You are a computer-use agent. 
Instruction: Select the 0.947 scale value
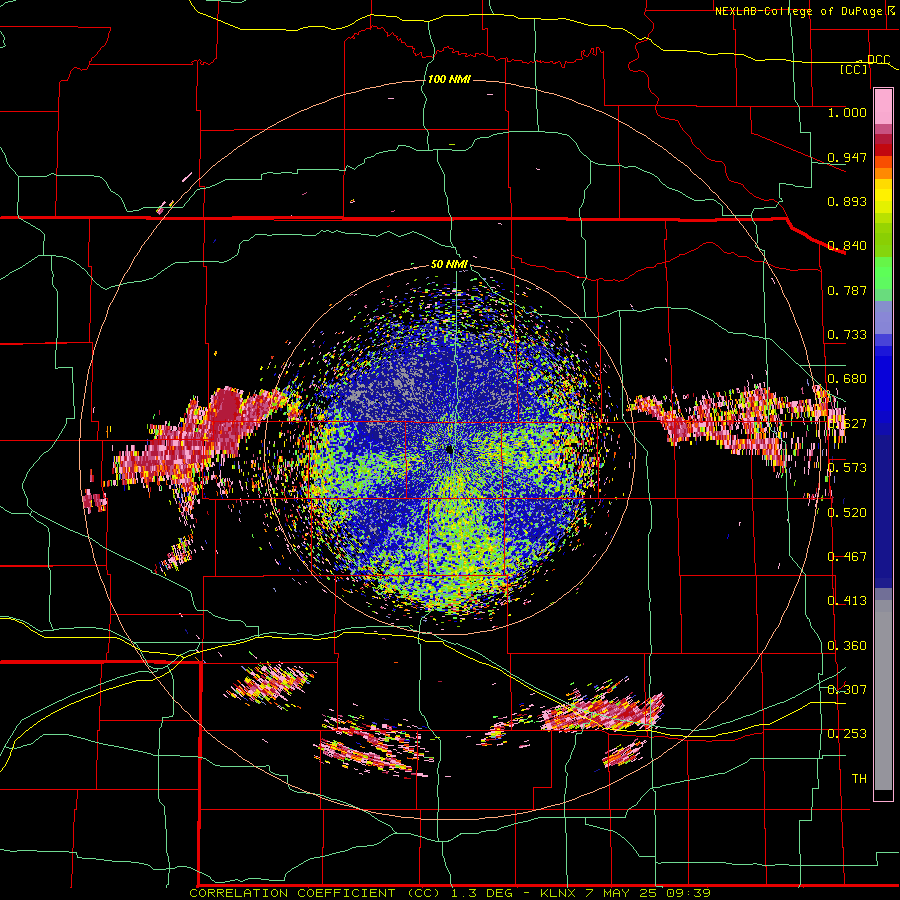(847, 157)
